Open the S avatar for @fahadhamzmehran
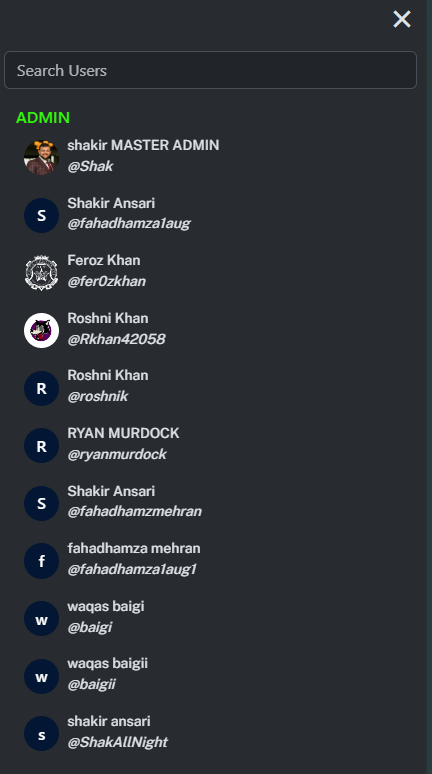432x774 pixels. tap(41, 503)
